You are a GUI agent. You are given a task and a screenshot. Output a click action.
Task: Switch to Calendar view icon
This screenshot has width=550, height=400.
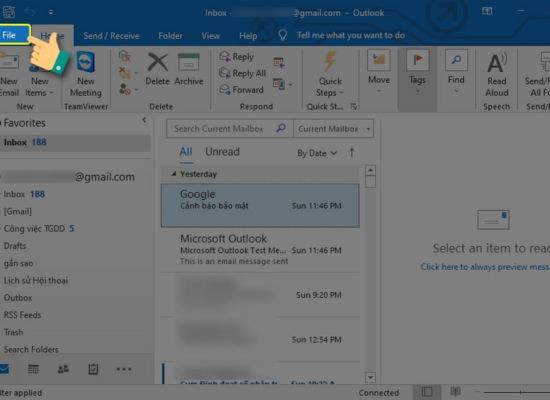coord(33,369)
